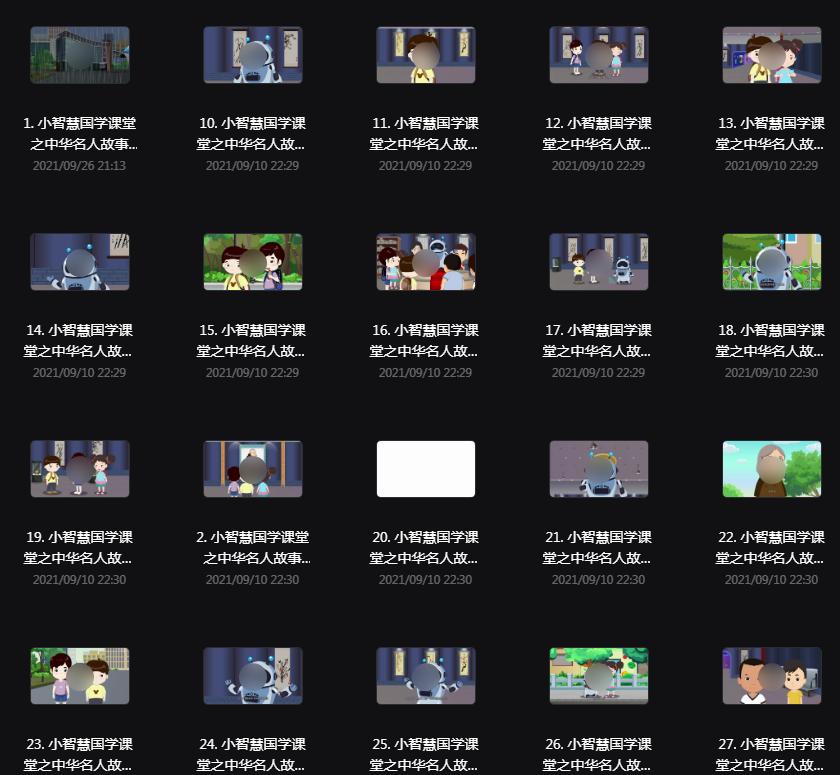Image resolution: width=840 pixels, height=775 pixels.
Task: Select the blank white thumbnail of video 20
Action: tap(426, 469)
